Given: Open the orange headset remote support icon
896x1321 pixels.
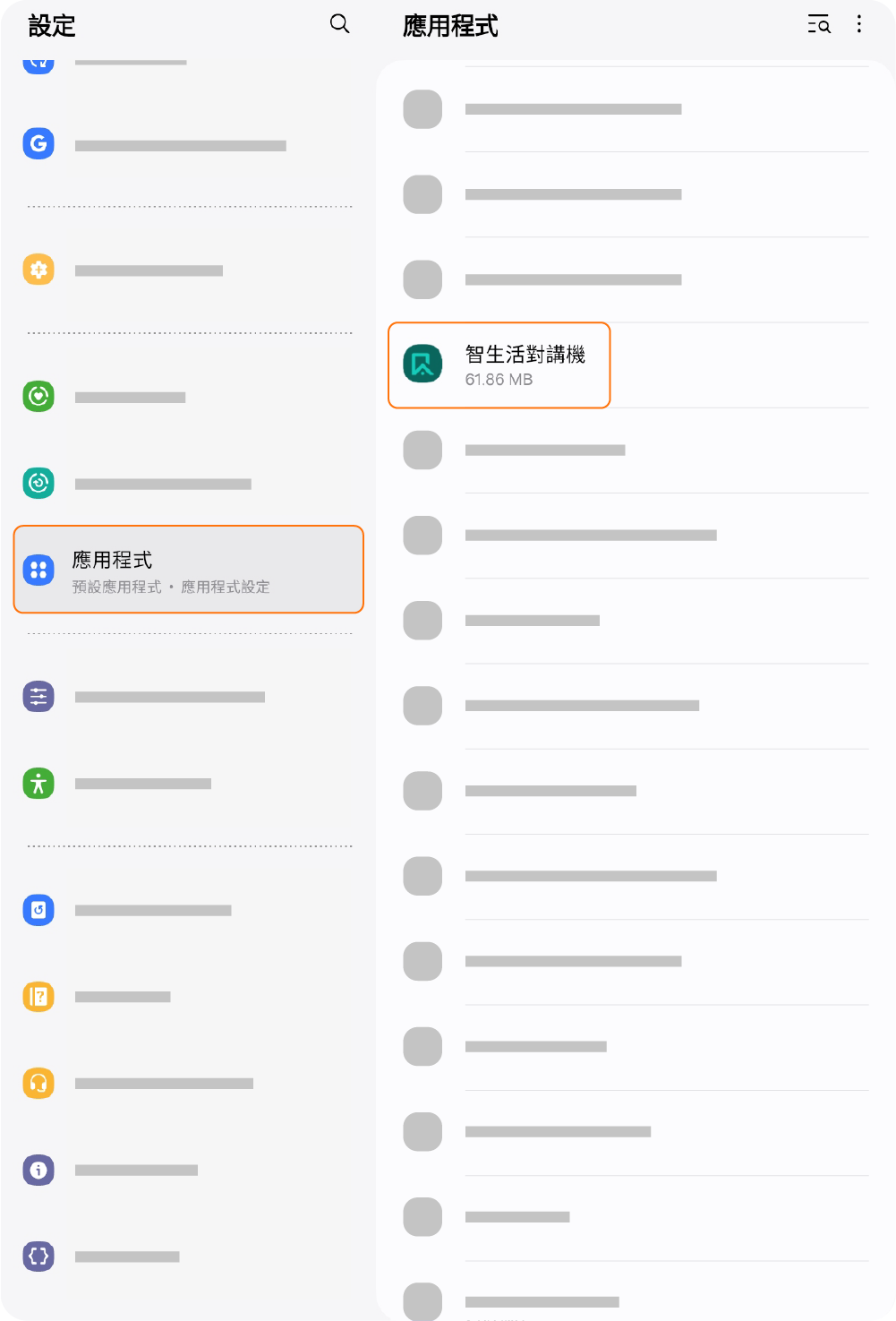Looking at the screenshot, I should pyautogui.click(x=38, y=1084).
